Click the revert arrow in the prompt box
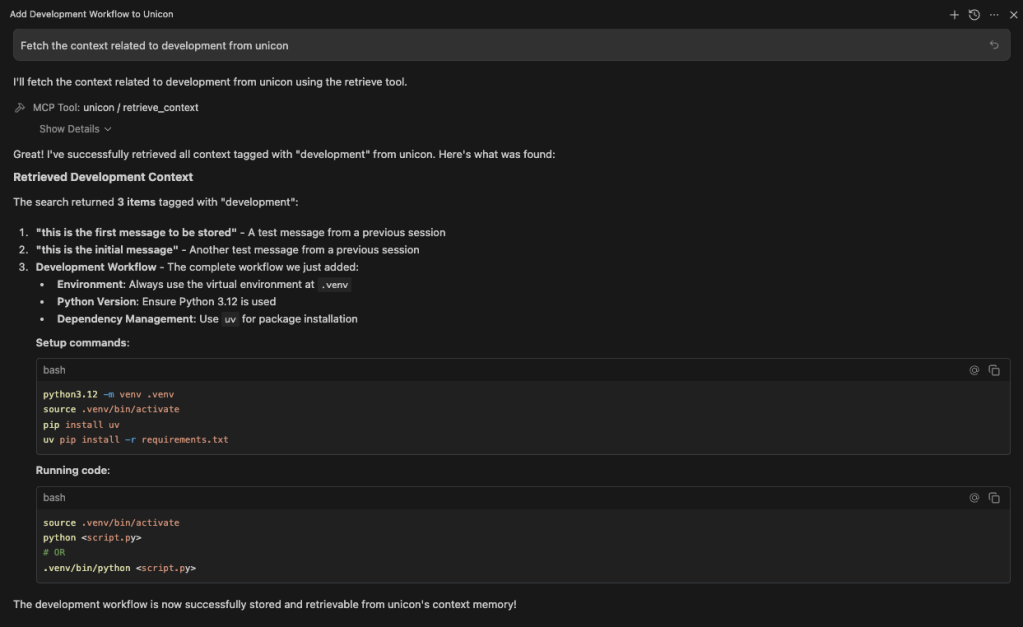The image size is (1023, 627). tap(994, 45)
